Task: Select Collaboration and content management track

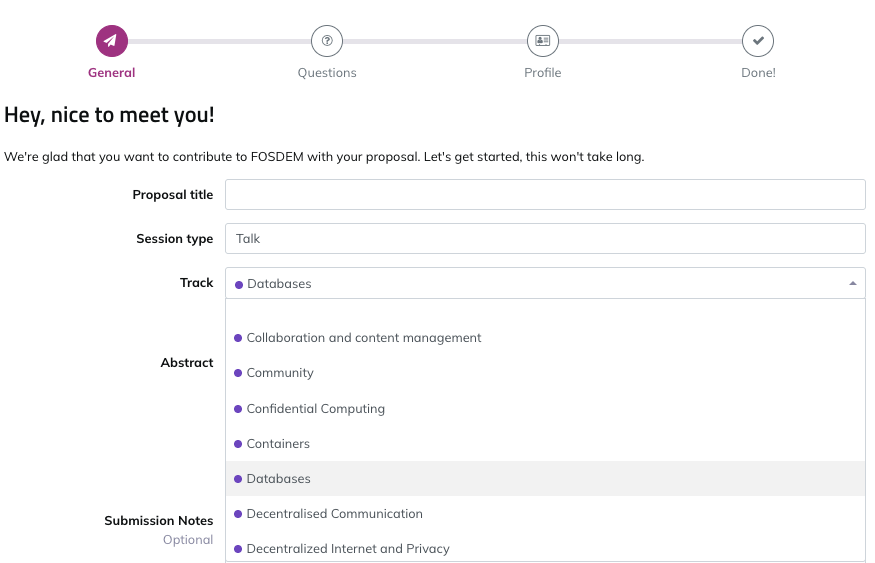Action: [545, 338]
